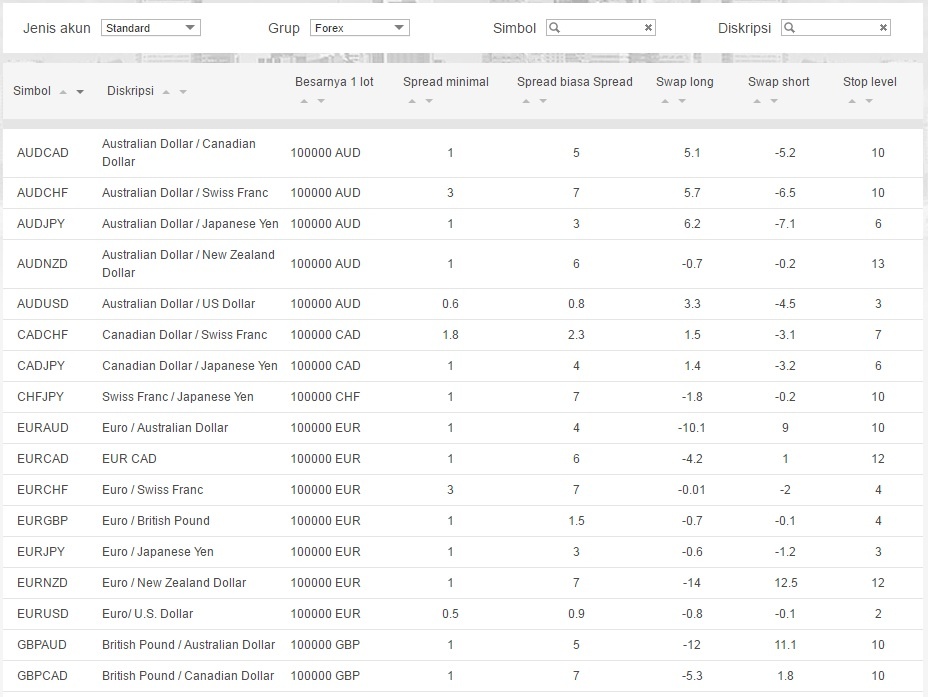Click the Stop level column header
928x697 pixels.
coord(869,82)
